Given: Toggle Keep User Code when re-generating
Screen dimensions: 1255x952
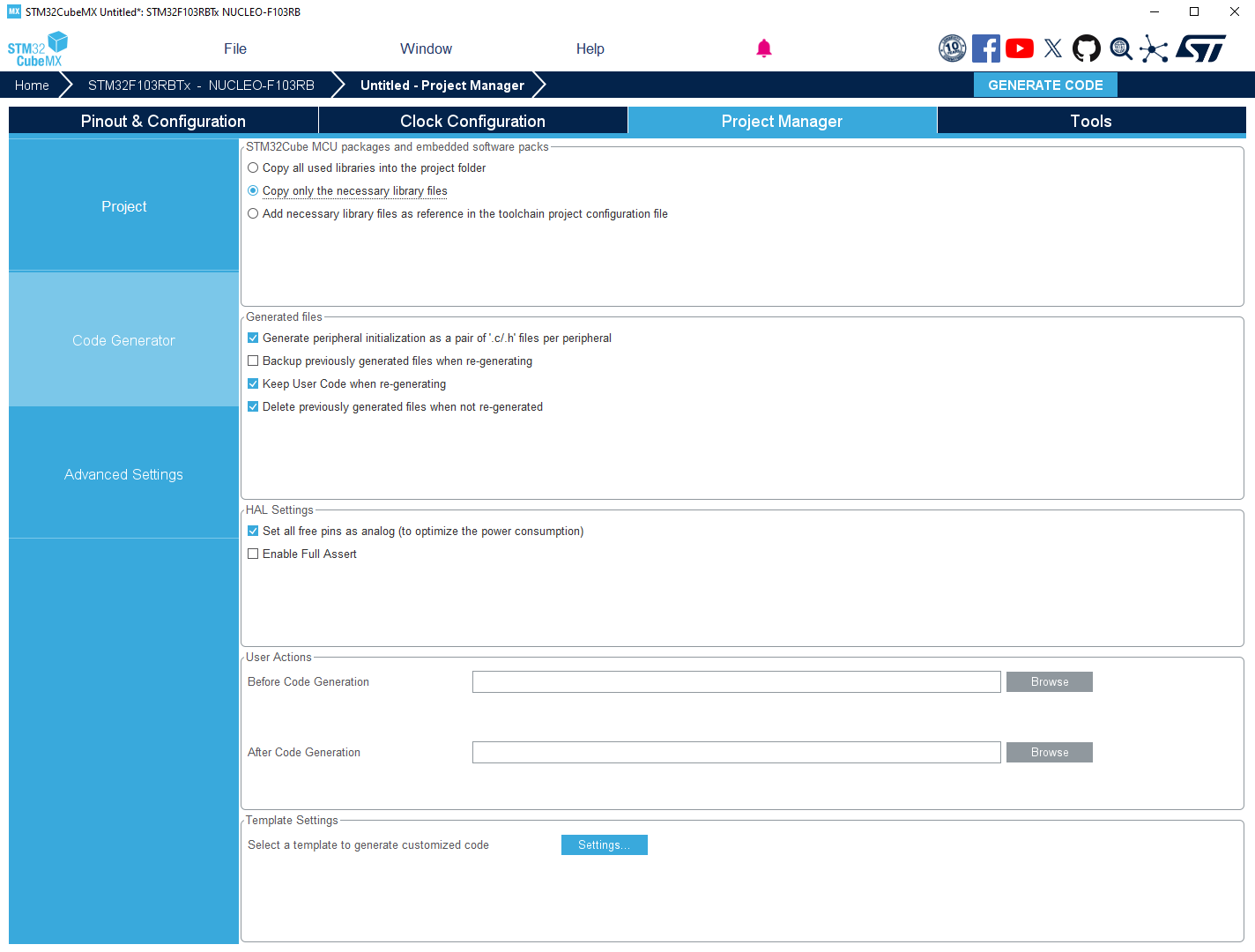Looking at the screenshot, I should tap(253, 383).
